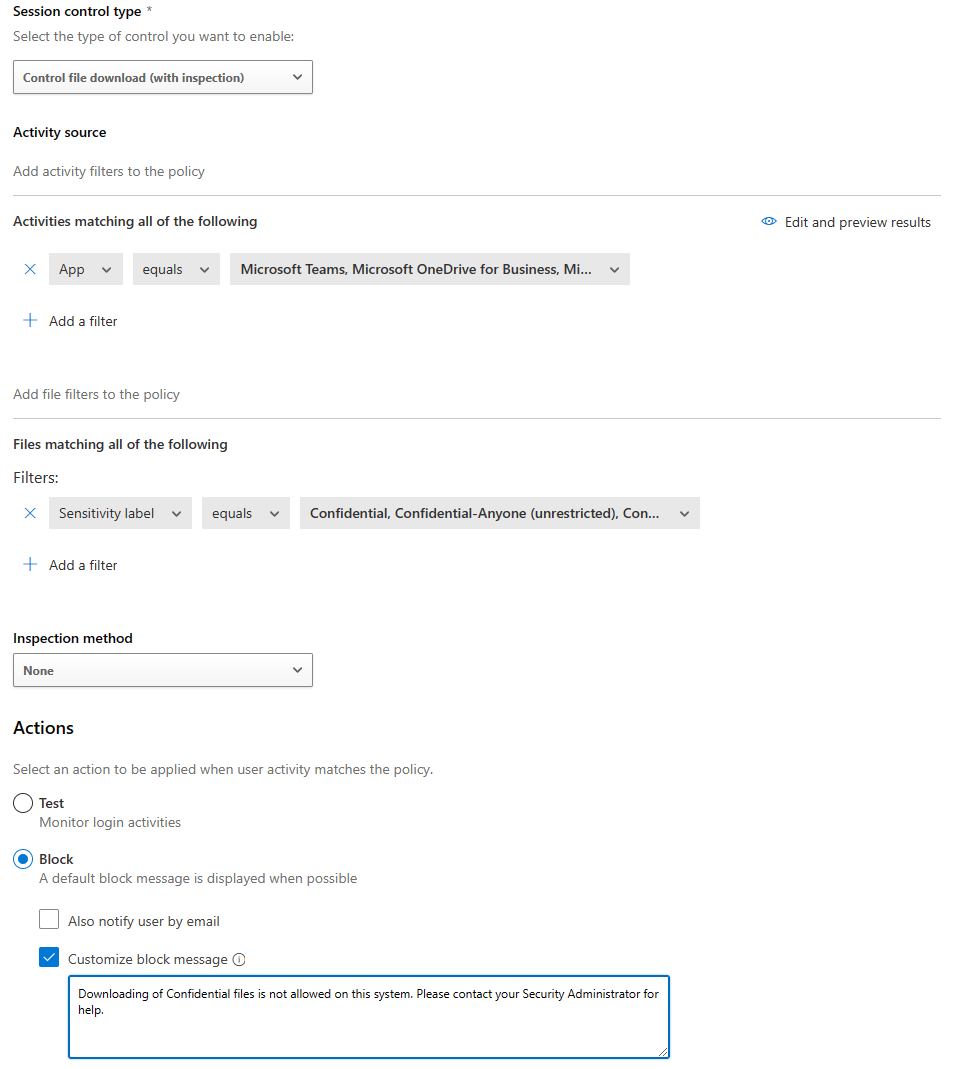Select the Block action radio button

(x=23, y=859)
